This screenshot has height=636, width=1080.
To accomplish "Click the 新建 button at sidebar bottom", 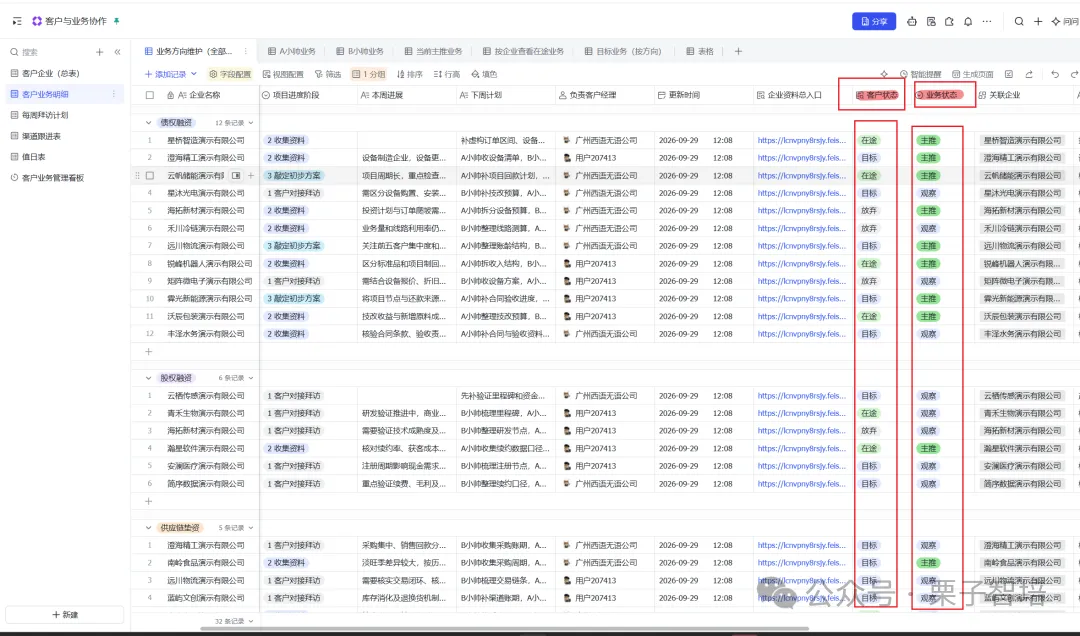I will click(x=65, y=614).
